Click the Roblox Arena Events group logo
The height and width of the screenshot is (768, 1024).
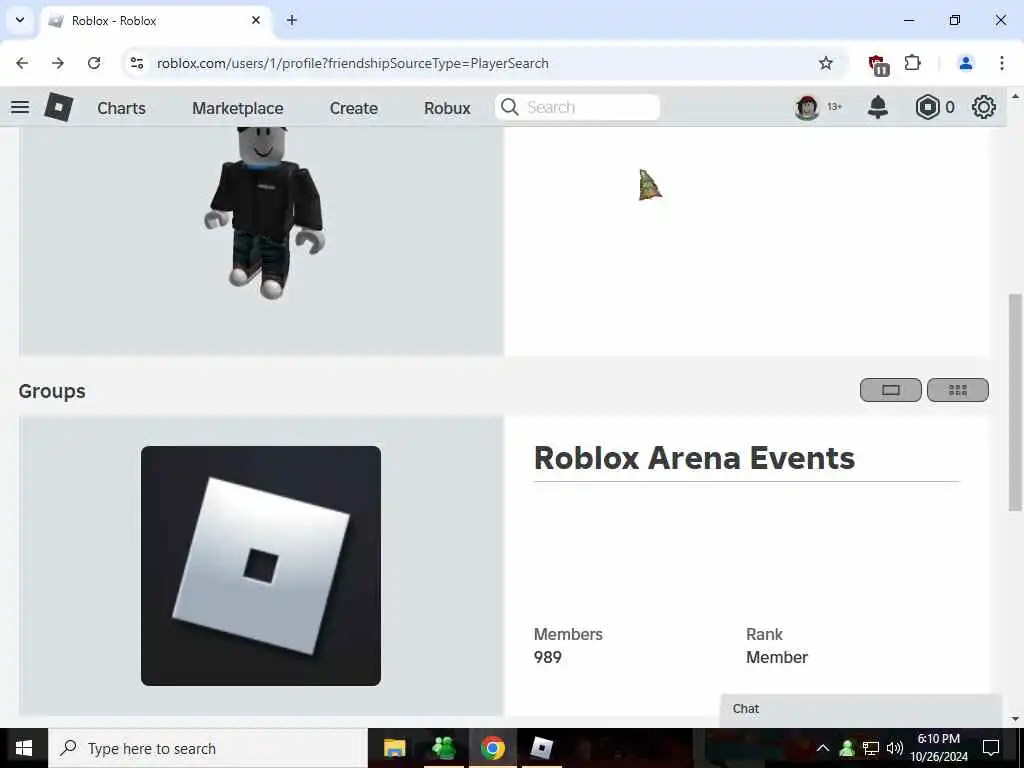click(x=261, y=566)
